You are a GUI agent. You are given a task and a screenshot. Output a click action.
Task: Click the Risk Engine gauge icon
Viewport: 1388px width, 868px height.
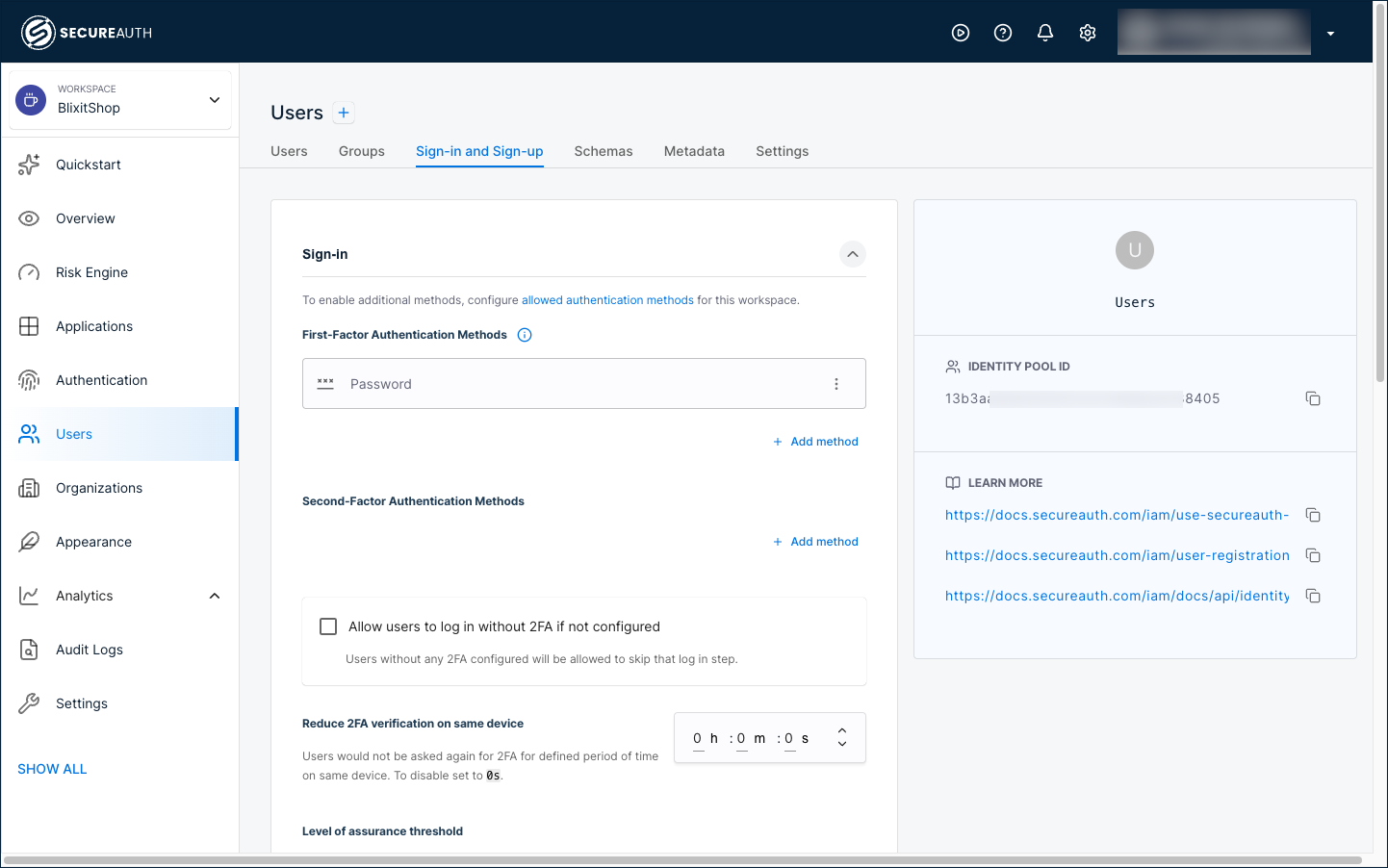pyautogui.click(x=29, y=272)
